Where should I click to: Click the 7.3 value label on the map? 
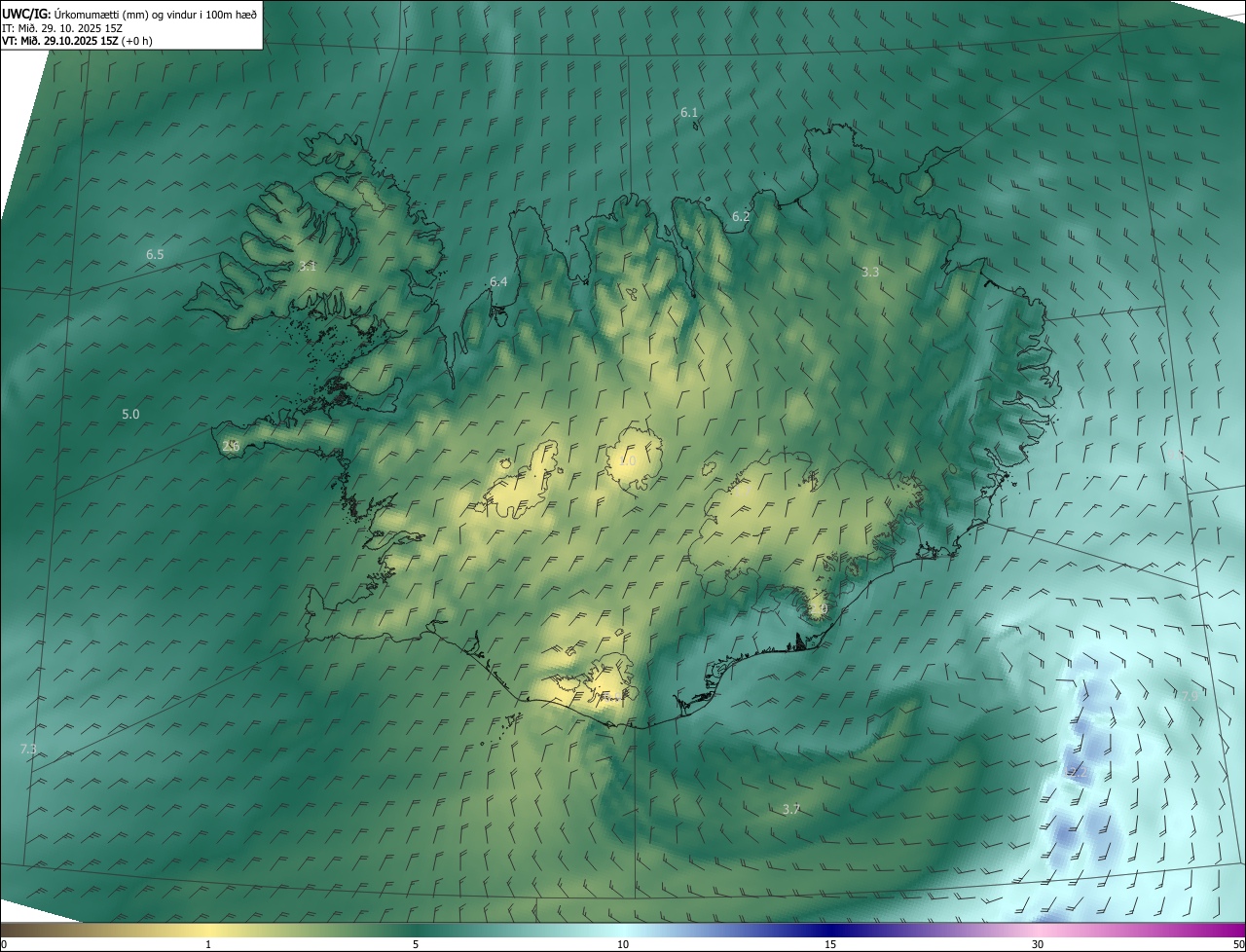click(x=28, y=749)
